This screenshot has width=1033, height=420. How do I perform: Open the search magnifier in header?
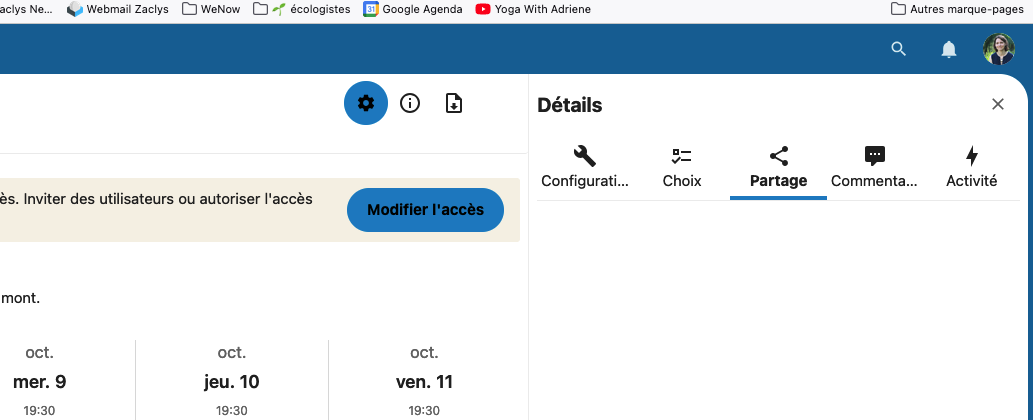point(898,49)
